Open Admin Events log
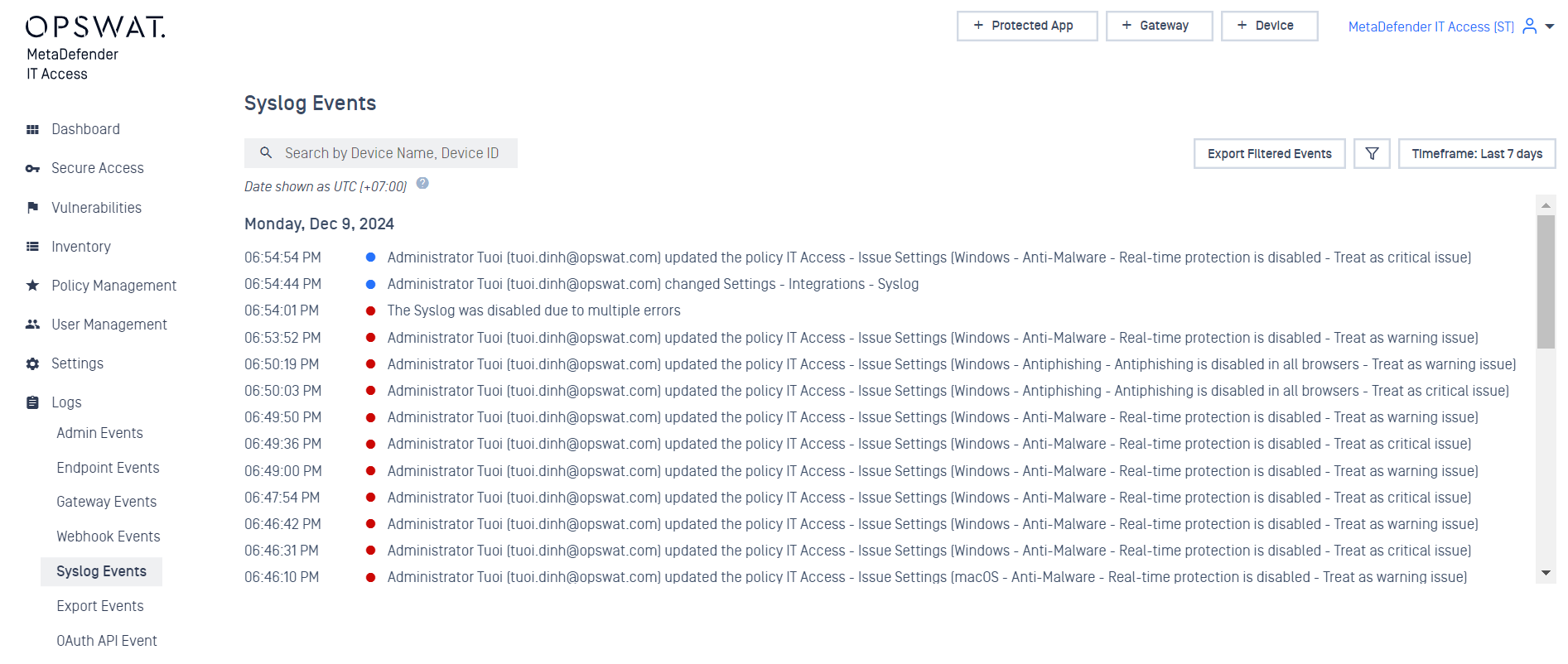This screenshot has height=664, width=1568. pyautogui.click(x=99, y=433)
